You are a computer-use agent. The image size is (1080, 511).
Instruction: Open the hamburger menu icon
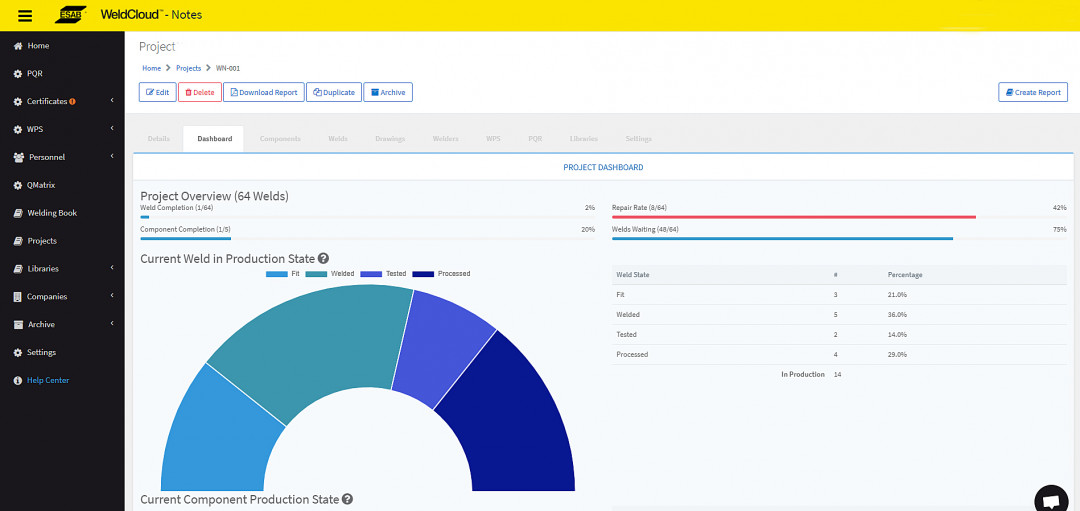pyautogui.click(x=25, y=15)
